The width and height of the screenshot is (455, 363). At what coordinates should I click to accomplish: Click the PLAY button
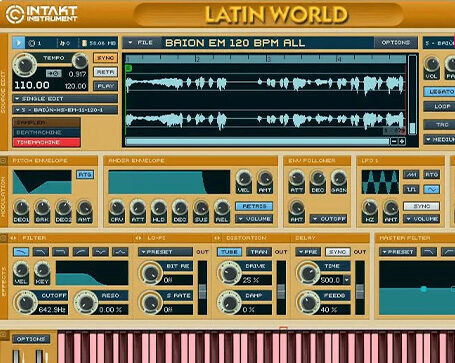pyautogui.click(x=105, y=86)
